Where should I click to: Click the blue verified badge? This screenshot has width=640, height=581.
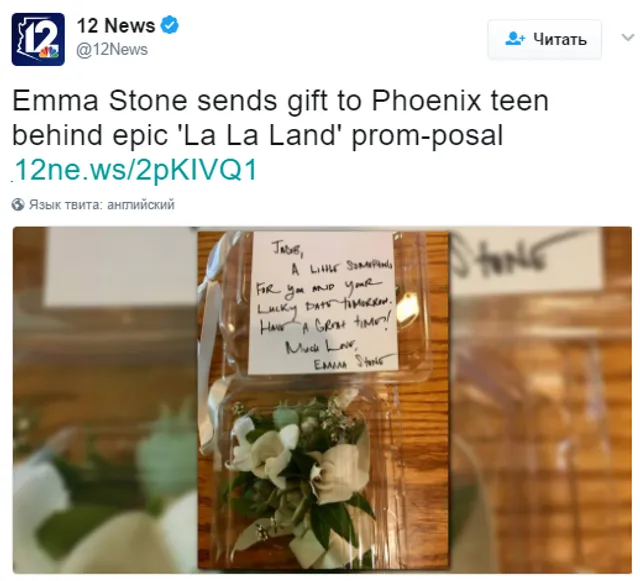pyautogui.click(x=169, y=25)
